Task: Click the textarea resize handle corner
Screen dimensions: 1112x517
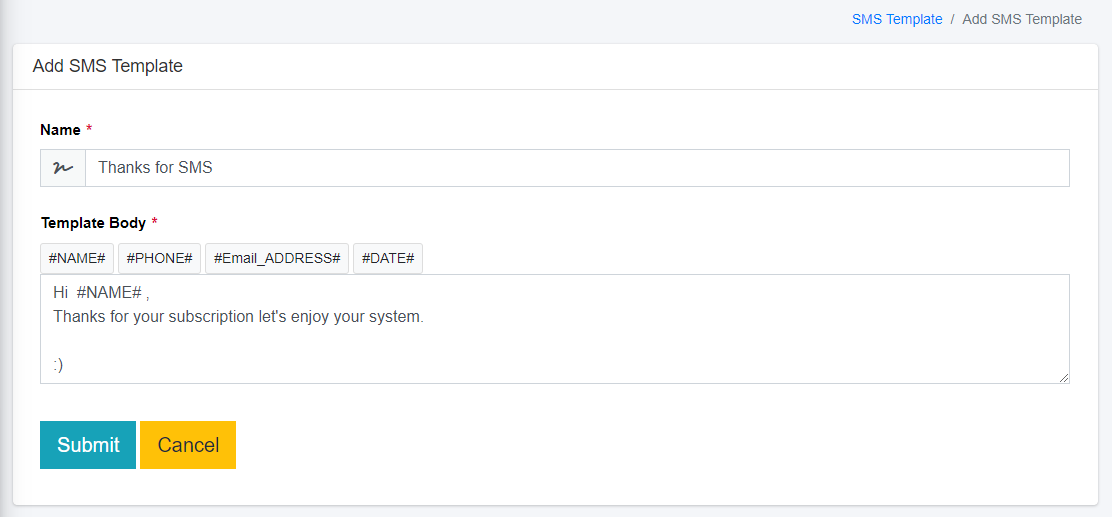Action: pos(1064,377)
